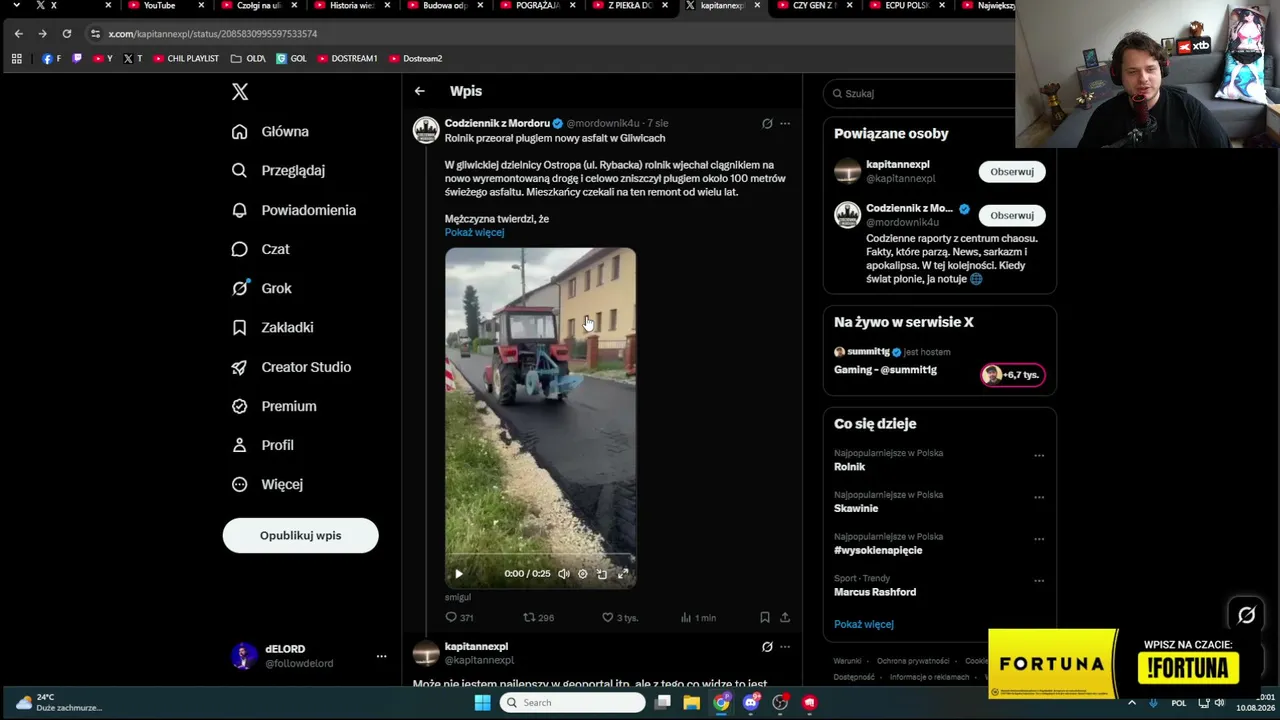Open the X logo home icon
Screen dimensions: 1280x720
tap(240, 92)
